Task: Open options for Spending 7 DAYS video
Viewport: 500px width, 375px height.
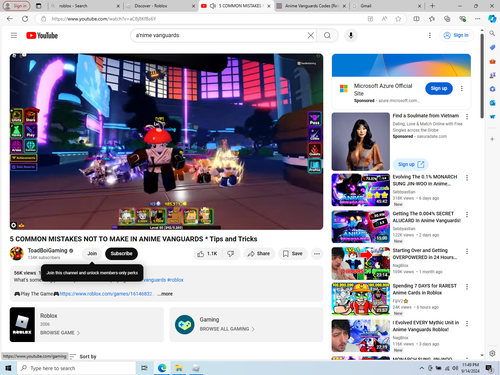Action: (467, 287)
